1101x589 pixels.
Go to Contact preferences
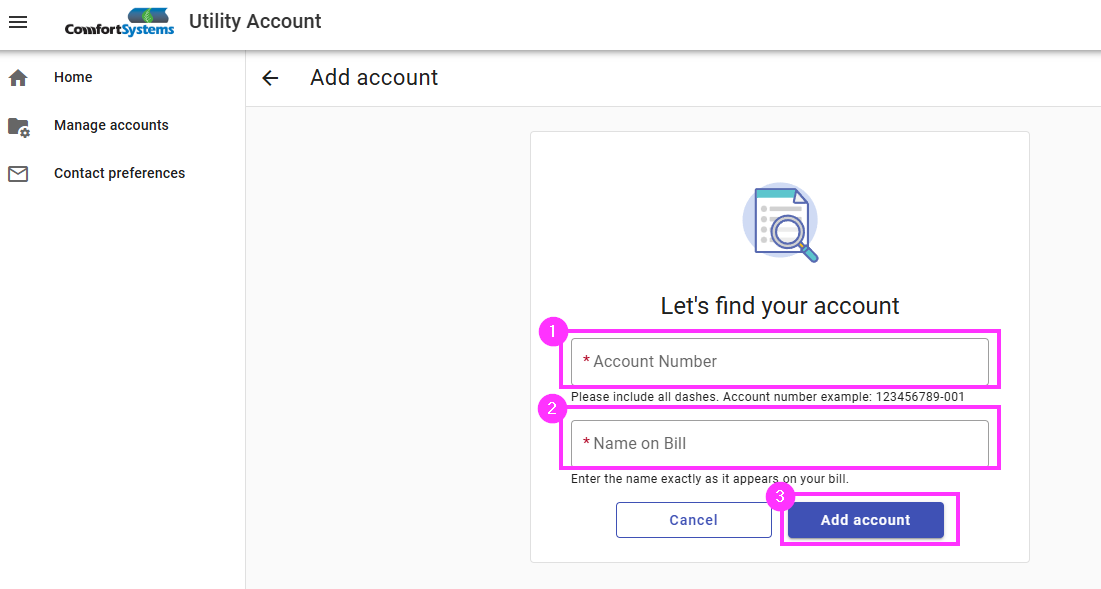(x=119, y=173)
